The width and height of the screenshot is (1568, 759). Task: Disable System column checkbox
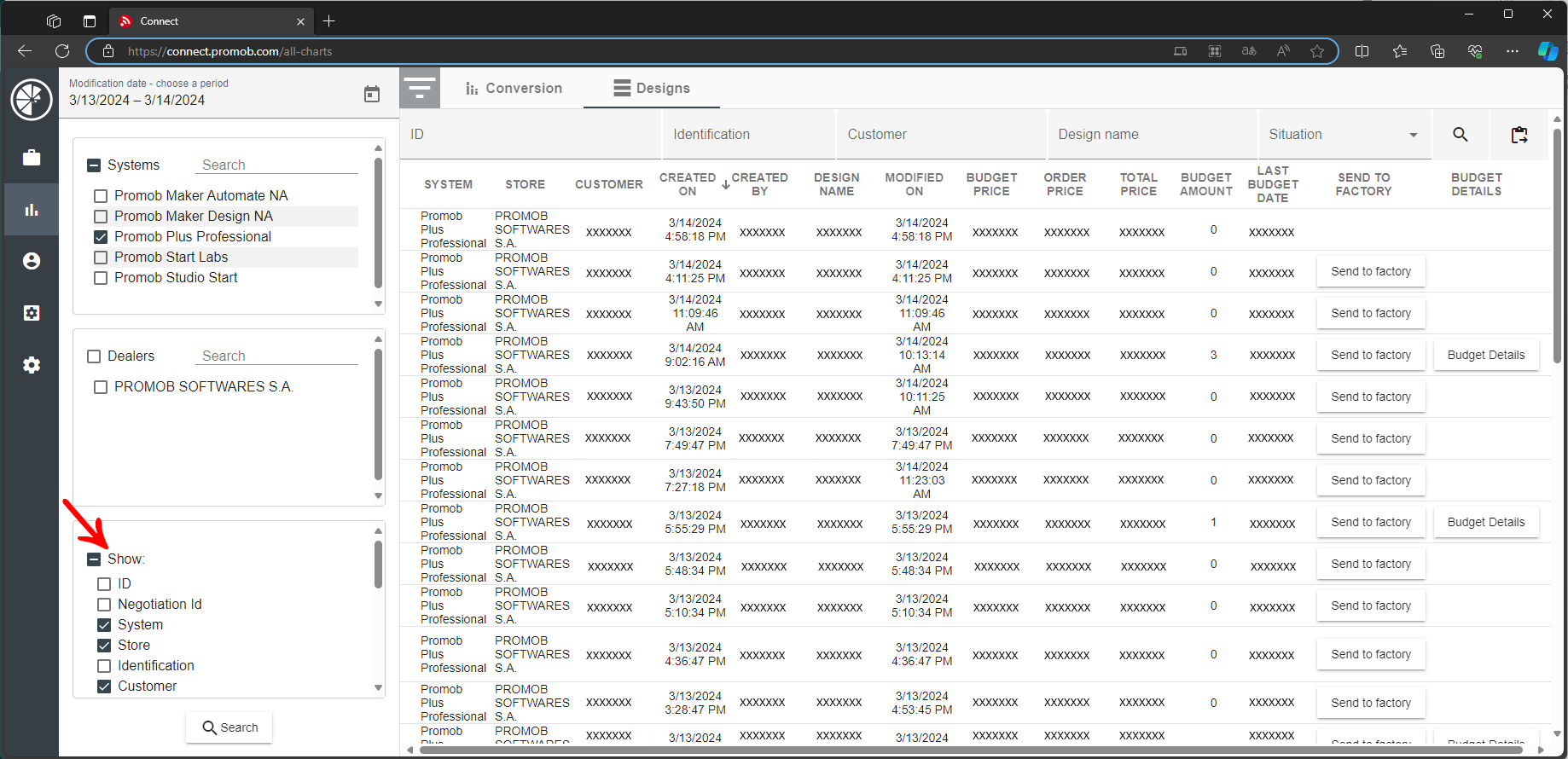click(104, 625)
